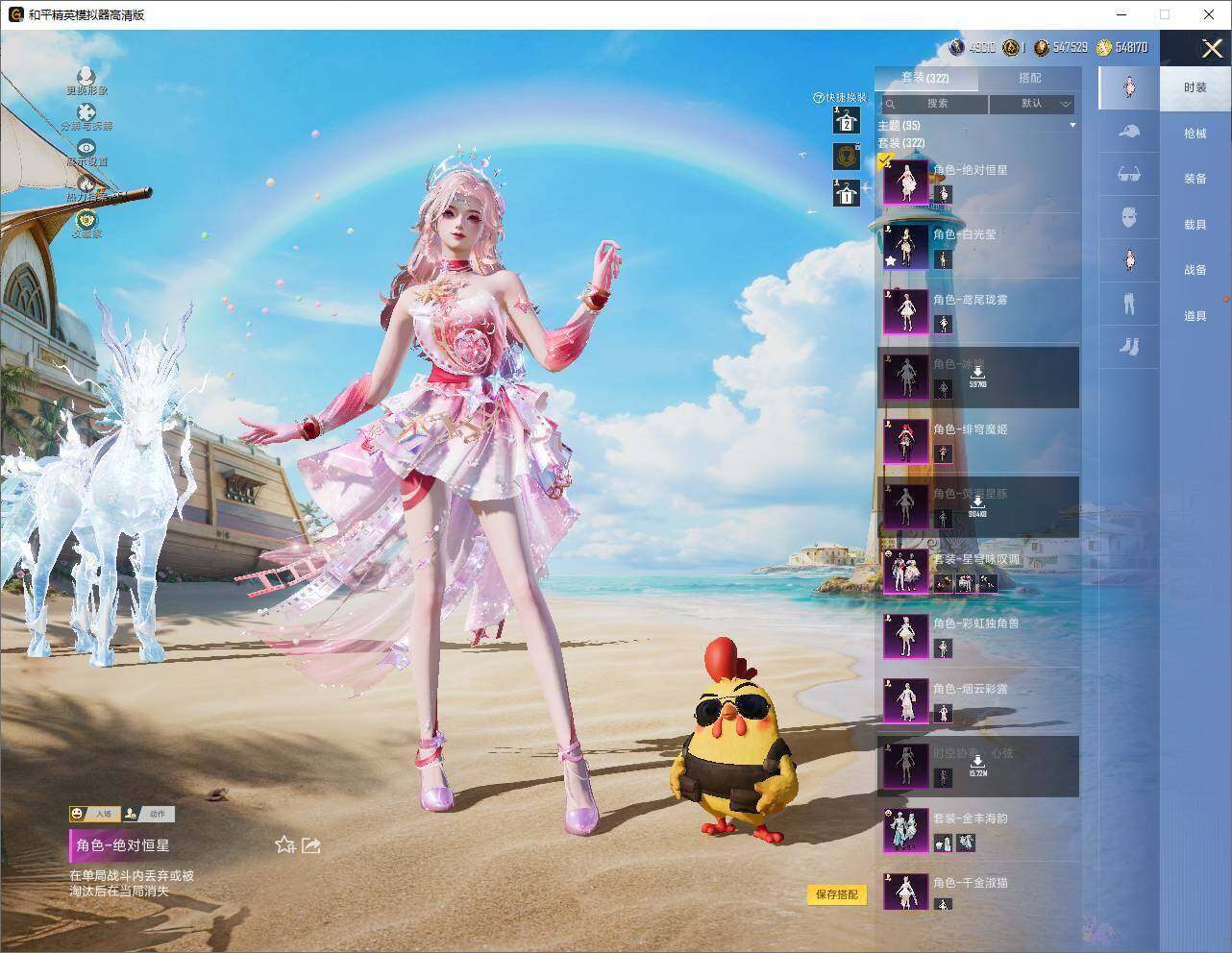Viewport: 1232px width, 953px height.
Task: Collapse the 主题 (95) section arrow
Action: (x=1072, y=126)
